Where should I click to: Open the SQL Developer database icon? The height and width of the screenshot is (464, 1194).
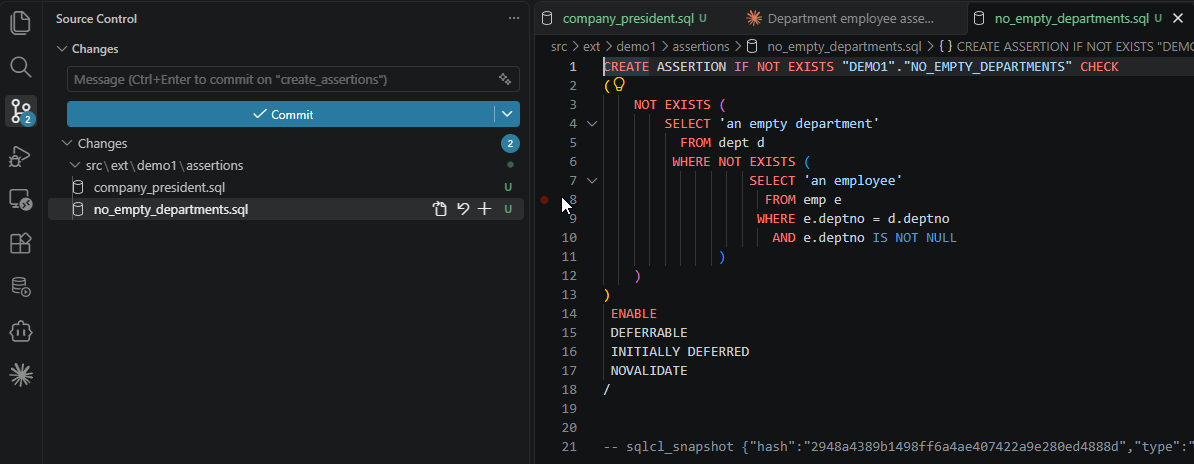pos(21,286)
